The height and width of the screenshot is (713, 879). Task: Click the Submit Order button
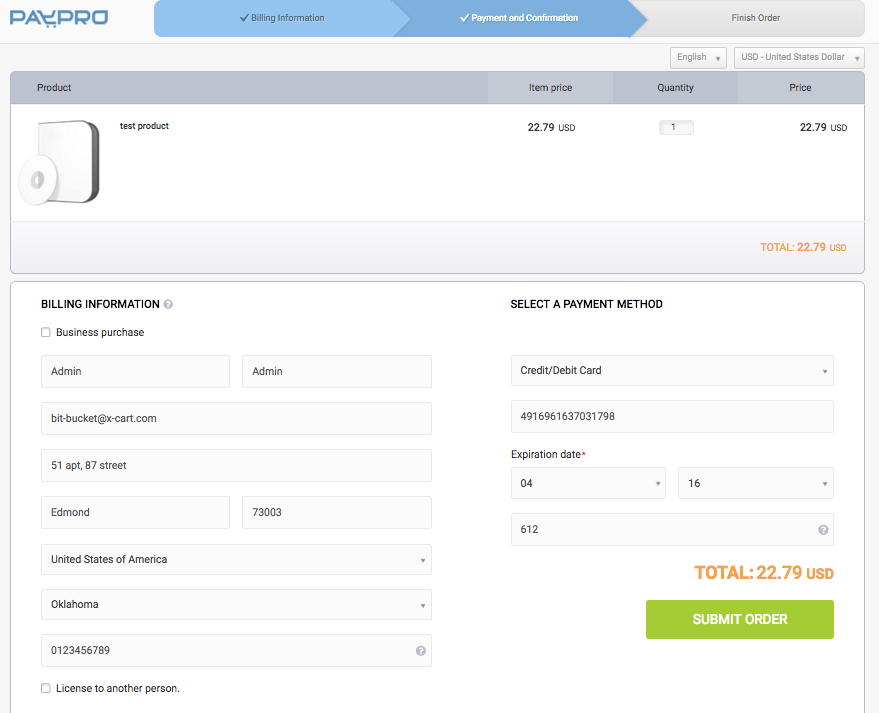pos(739,619)
